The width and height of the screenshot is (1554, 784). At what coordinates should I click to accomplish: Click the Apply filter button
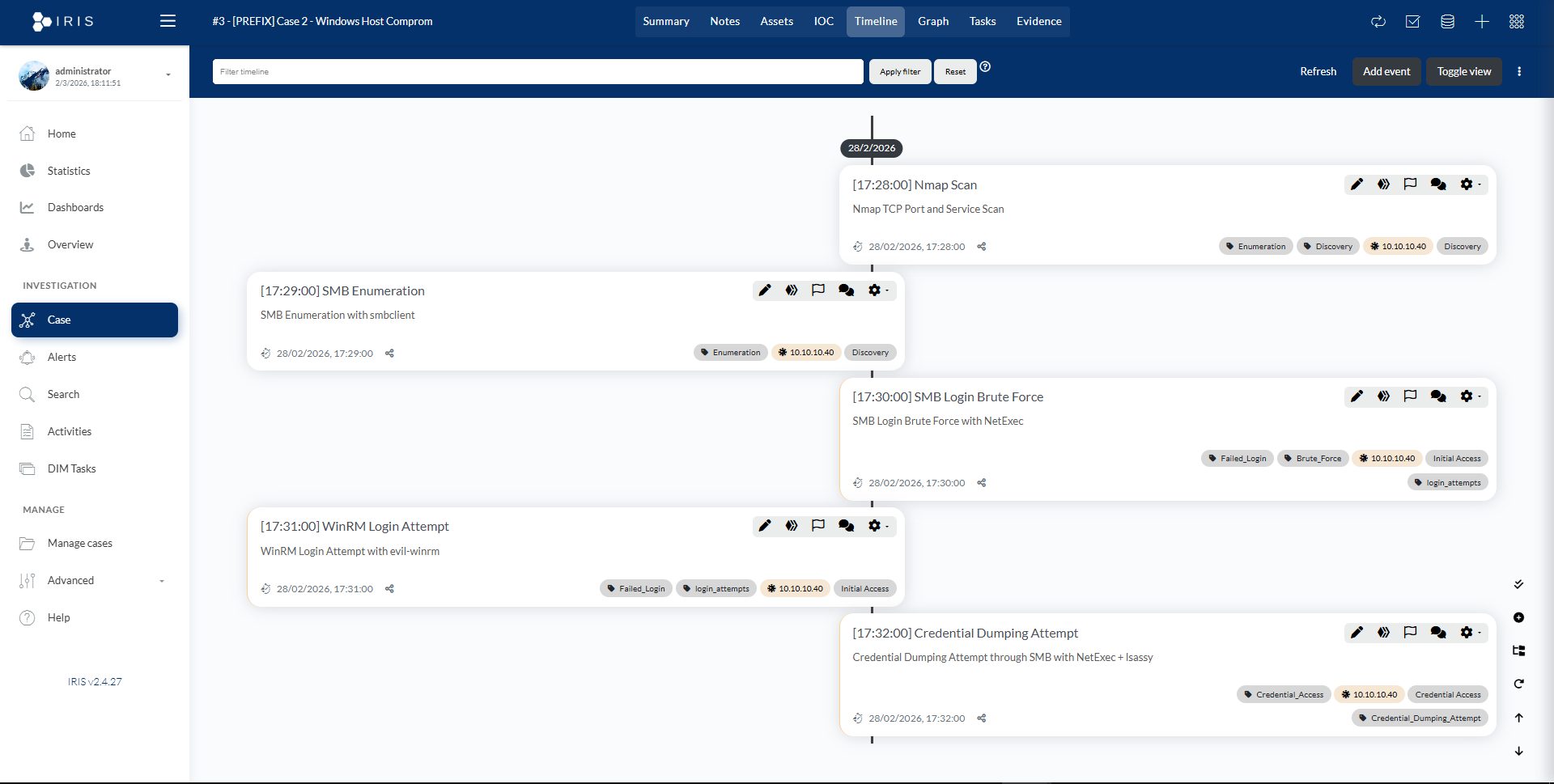pos(899,72)
